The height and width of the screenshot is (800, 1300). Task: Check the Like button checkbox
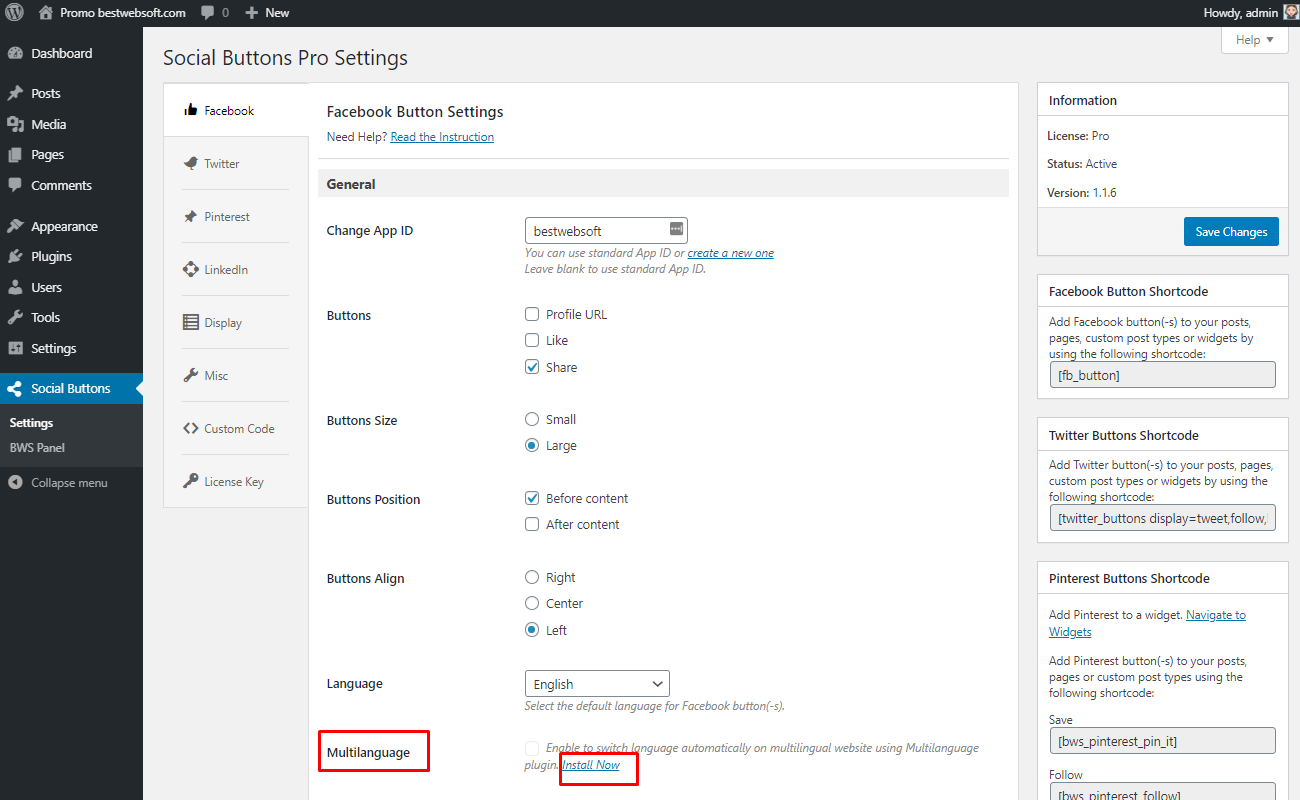click(532, 340)
